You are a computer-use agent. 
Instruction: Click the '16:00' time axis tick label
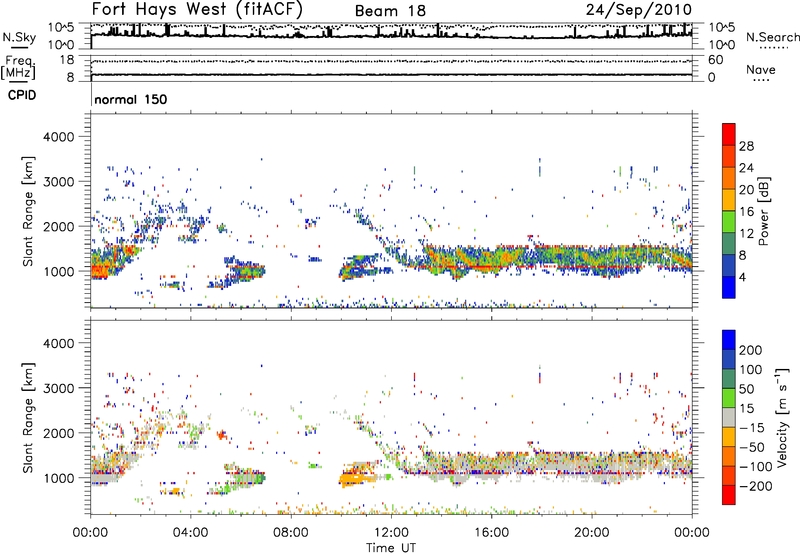pyautogui.click(x=491, y=533)
